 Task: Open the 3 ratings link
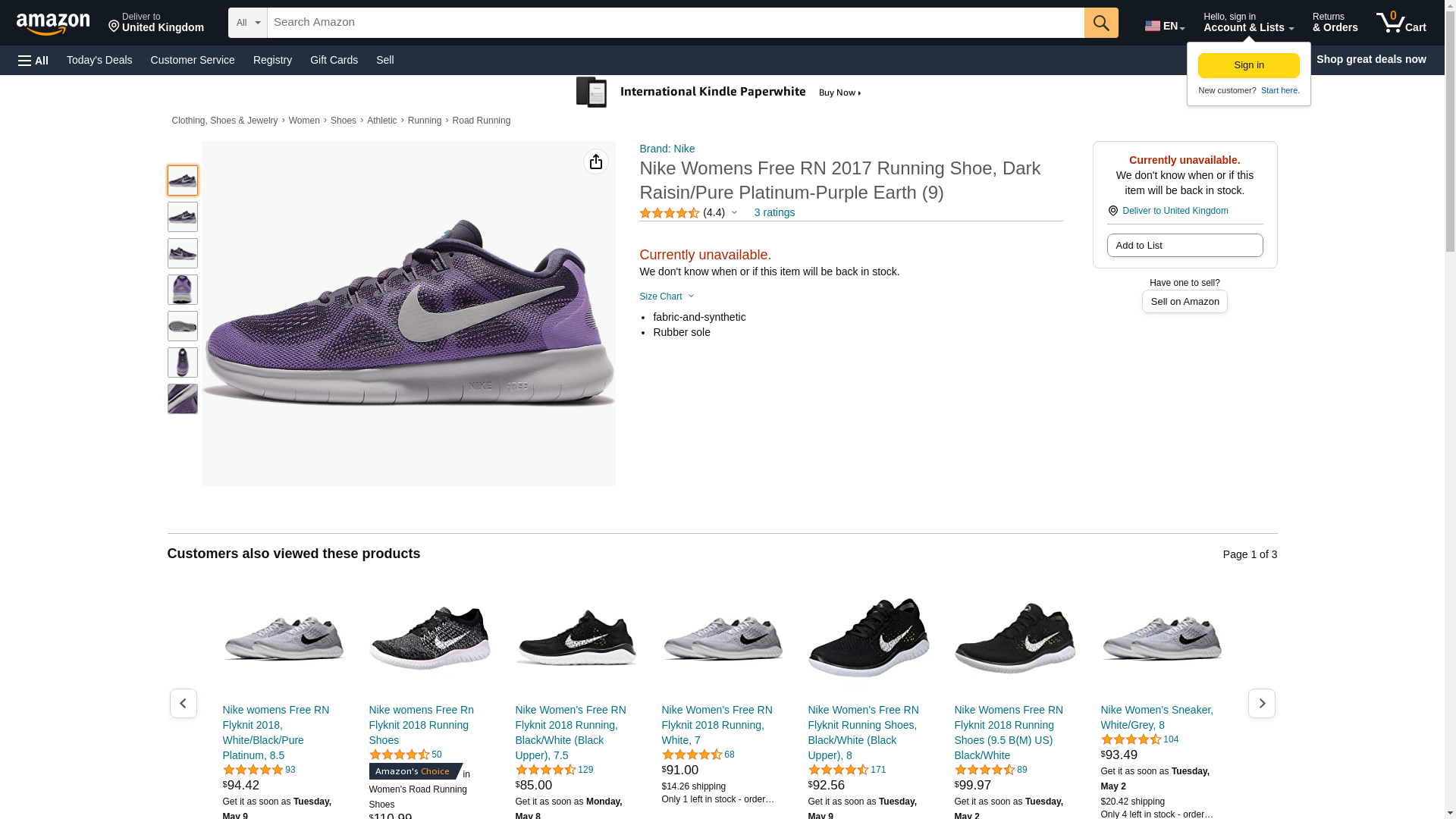pyautogui.click(x=774, y=213)
